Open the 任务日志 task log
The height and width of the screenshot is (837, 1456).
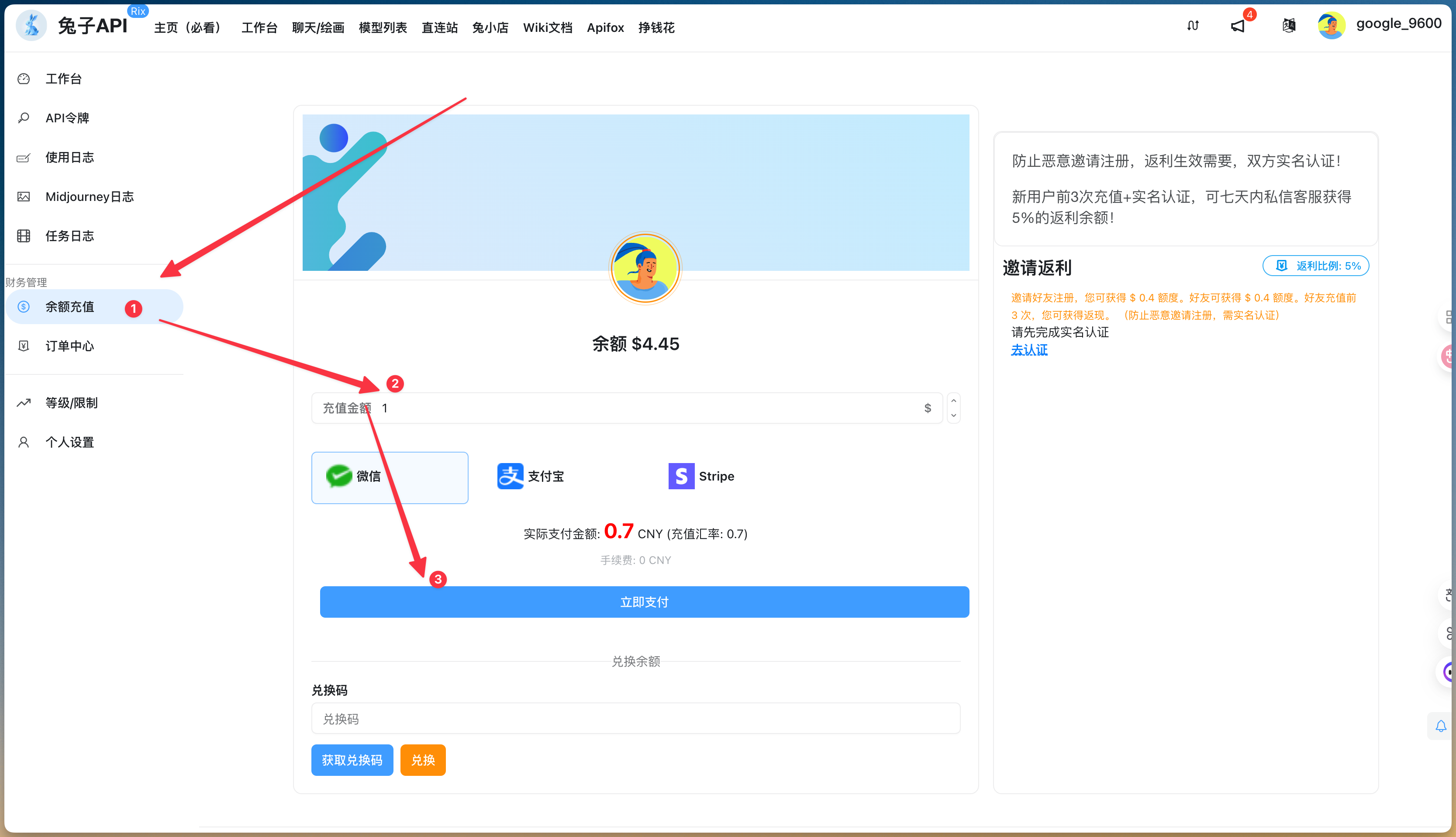click(69, 236)
